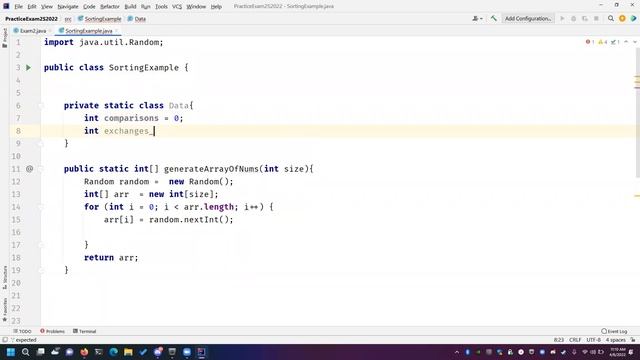Screen dimensions: 640x360
Task: Click the taskbar clock and date
Action: (x=618, y=352)
